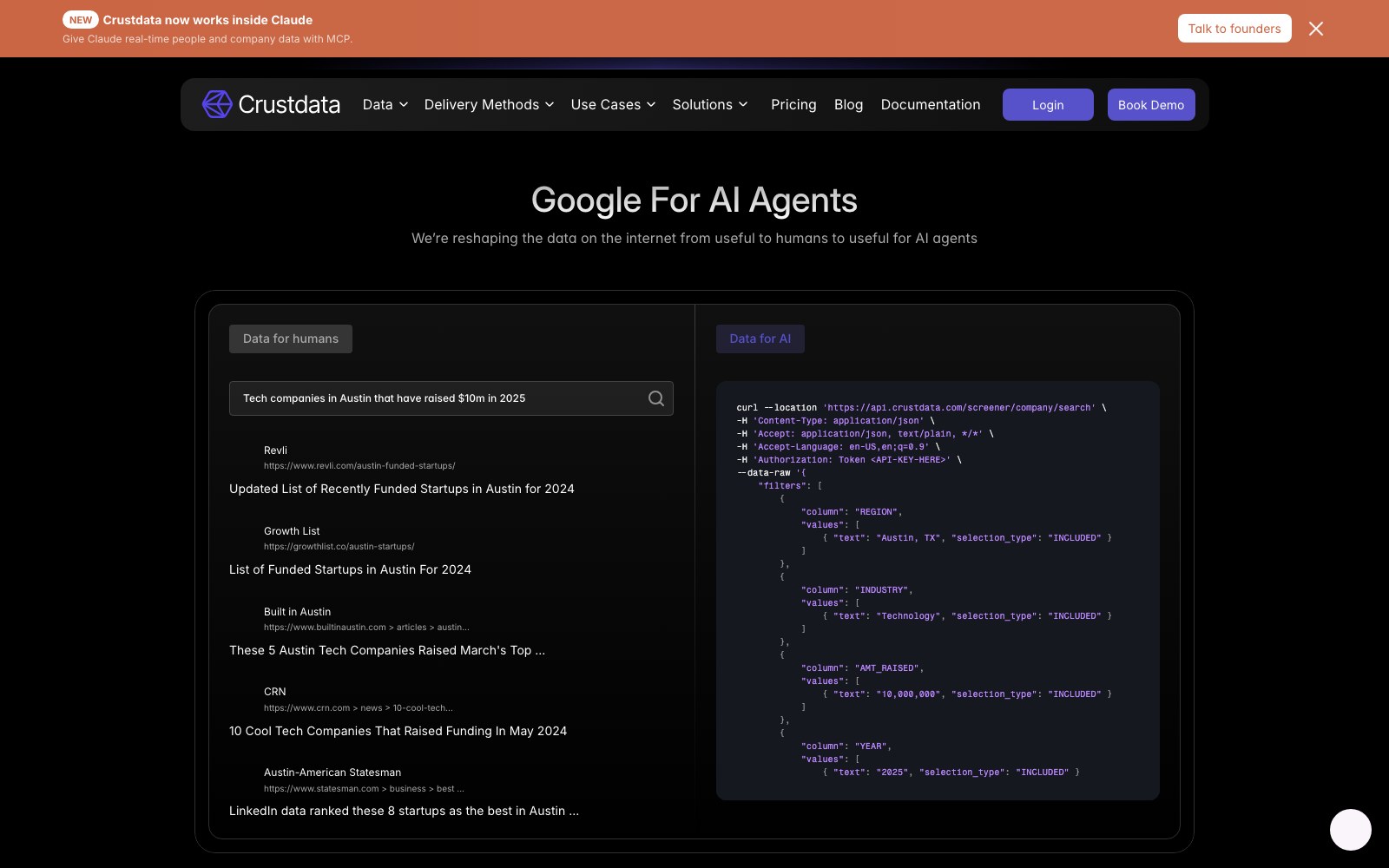Expand the Delivery Methods dropdown
This screenshot has height=868, width=1389.
tap(489, 104)
